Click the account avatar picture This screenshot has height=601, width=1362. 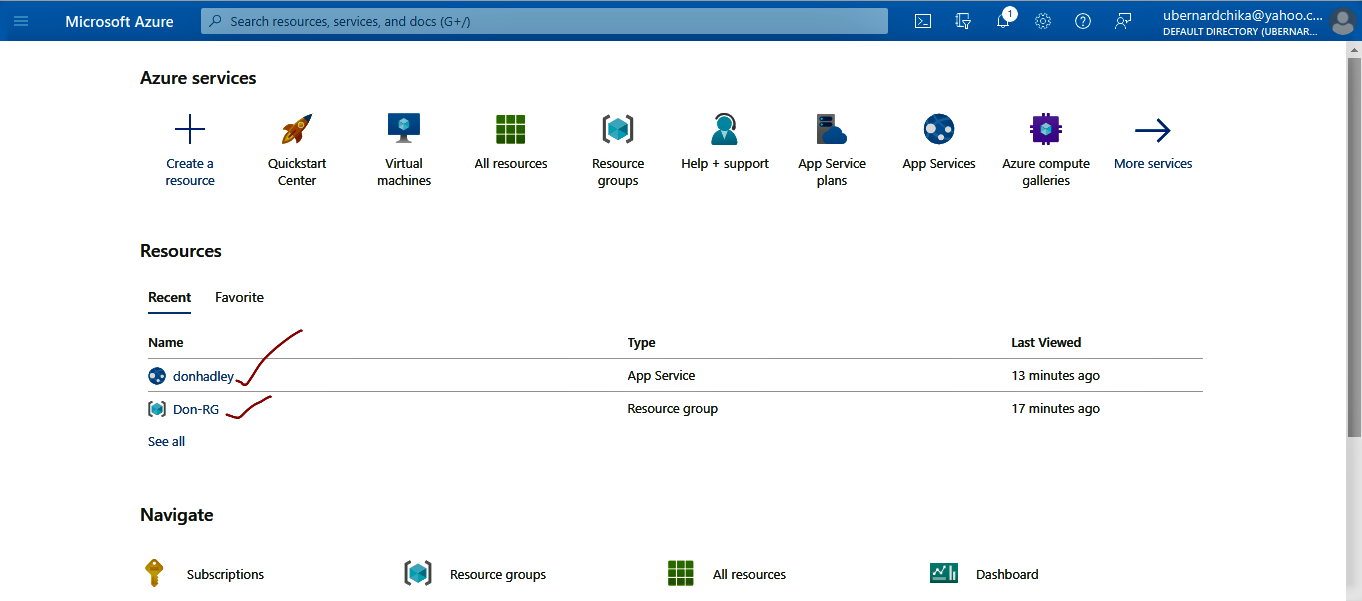click(x=1343, y=21)
